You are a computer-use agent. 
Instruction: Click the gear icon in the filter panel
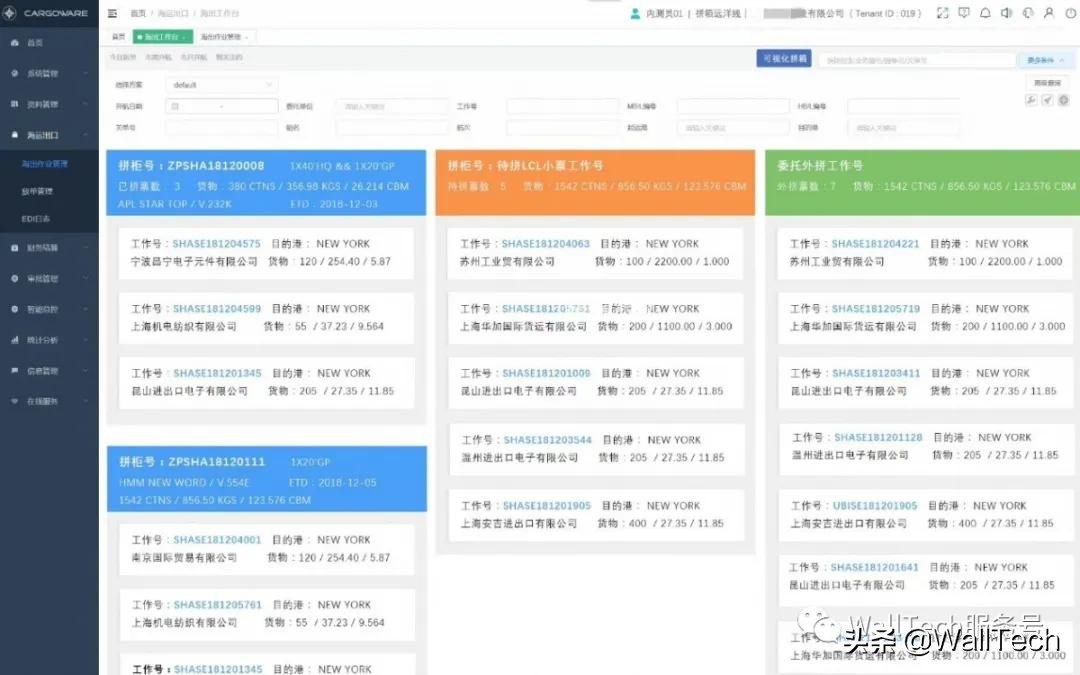(1063, 100)
